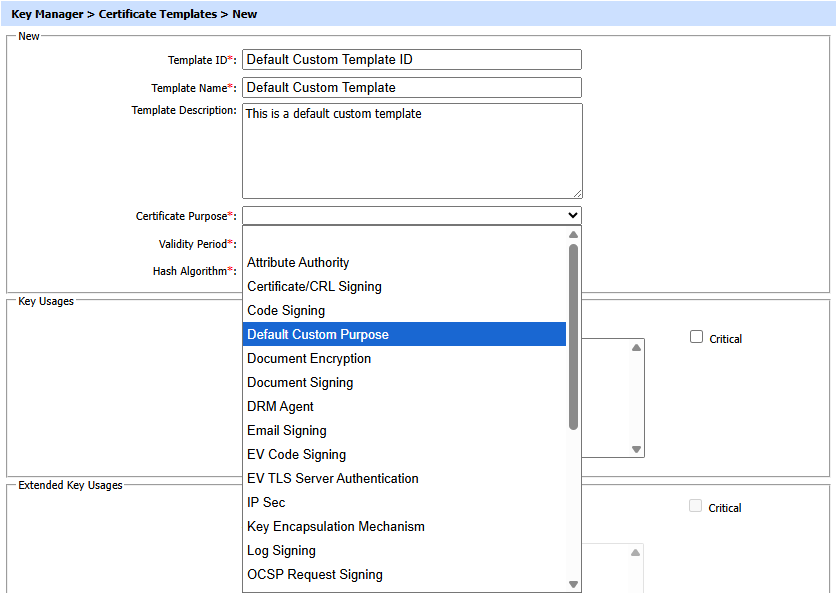
Task: Choose Email Signing option
Action: (x=287, y=431)
